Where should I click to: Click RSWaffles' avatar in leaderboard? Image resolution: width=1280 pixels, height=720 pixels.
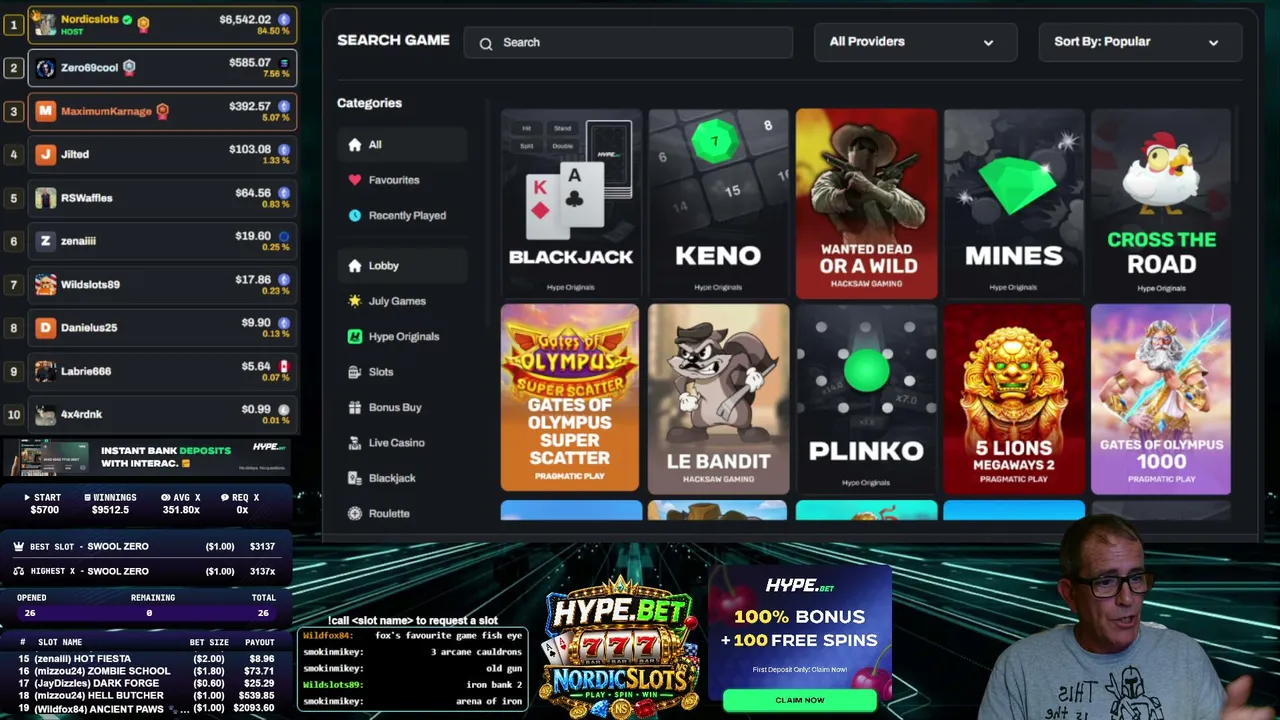tap(45, 198)
